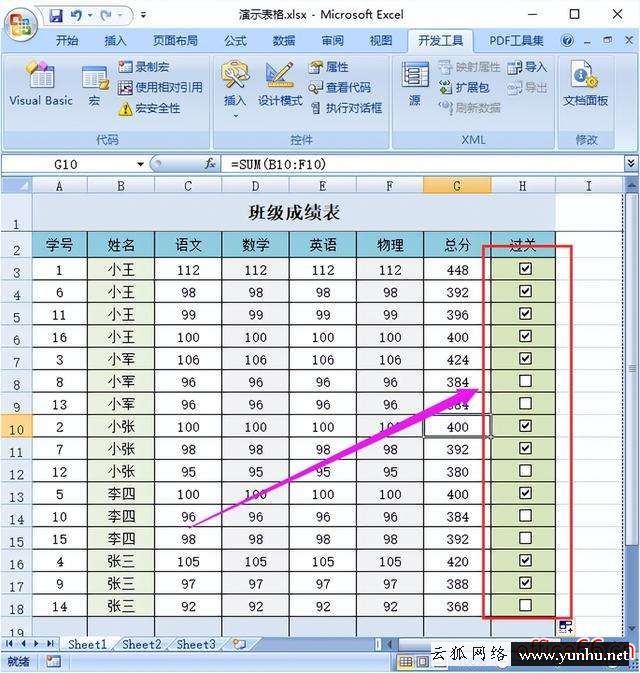The height and width of the screenshot is (673, 640).
Task: Open the Document Panel (文档面板)
Action: (585, 84)
